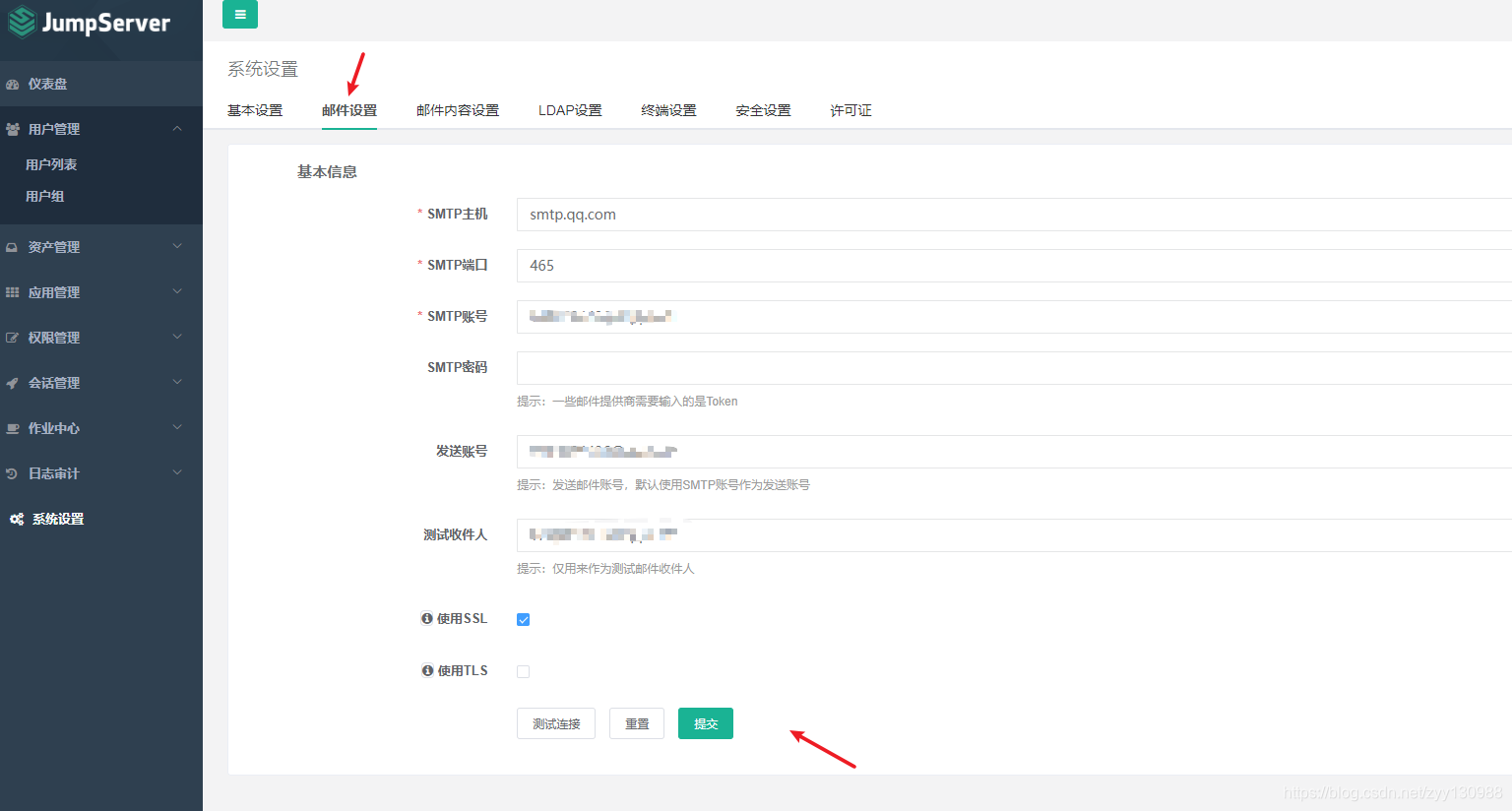The height and width of the screenshot is (811, 1512).
Task: Click the SMTP主机 input field
Action: point(1014,215)
